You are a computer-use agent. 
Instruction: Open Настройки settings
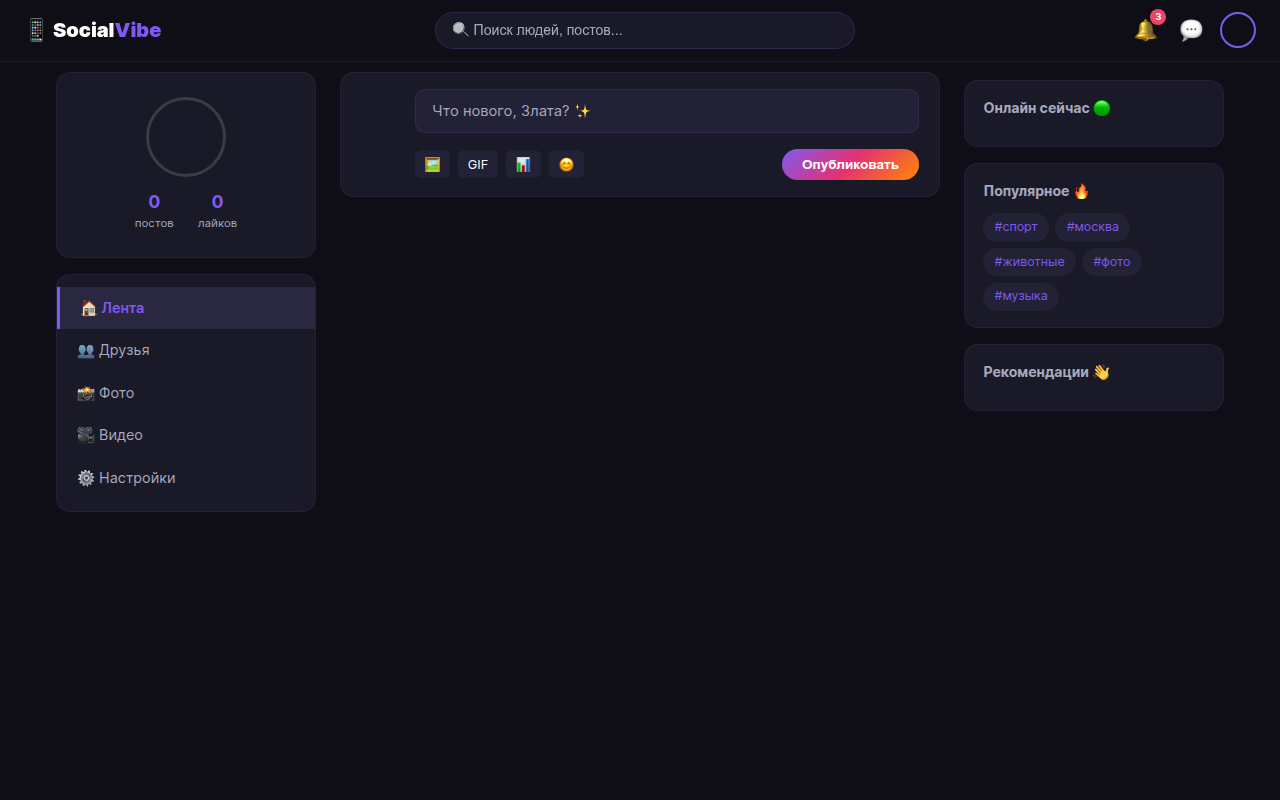(x=186, y=478)
